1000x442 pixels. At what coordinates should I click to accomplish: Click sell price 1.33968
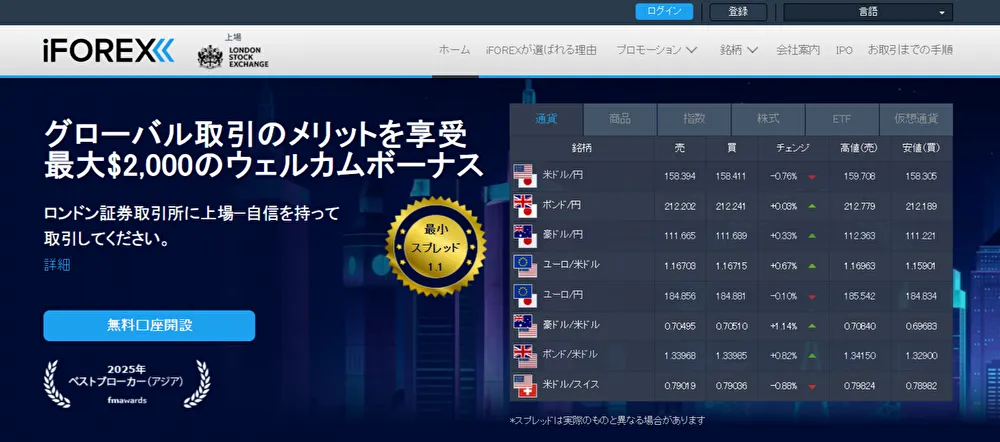[x=680, y=357]
